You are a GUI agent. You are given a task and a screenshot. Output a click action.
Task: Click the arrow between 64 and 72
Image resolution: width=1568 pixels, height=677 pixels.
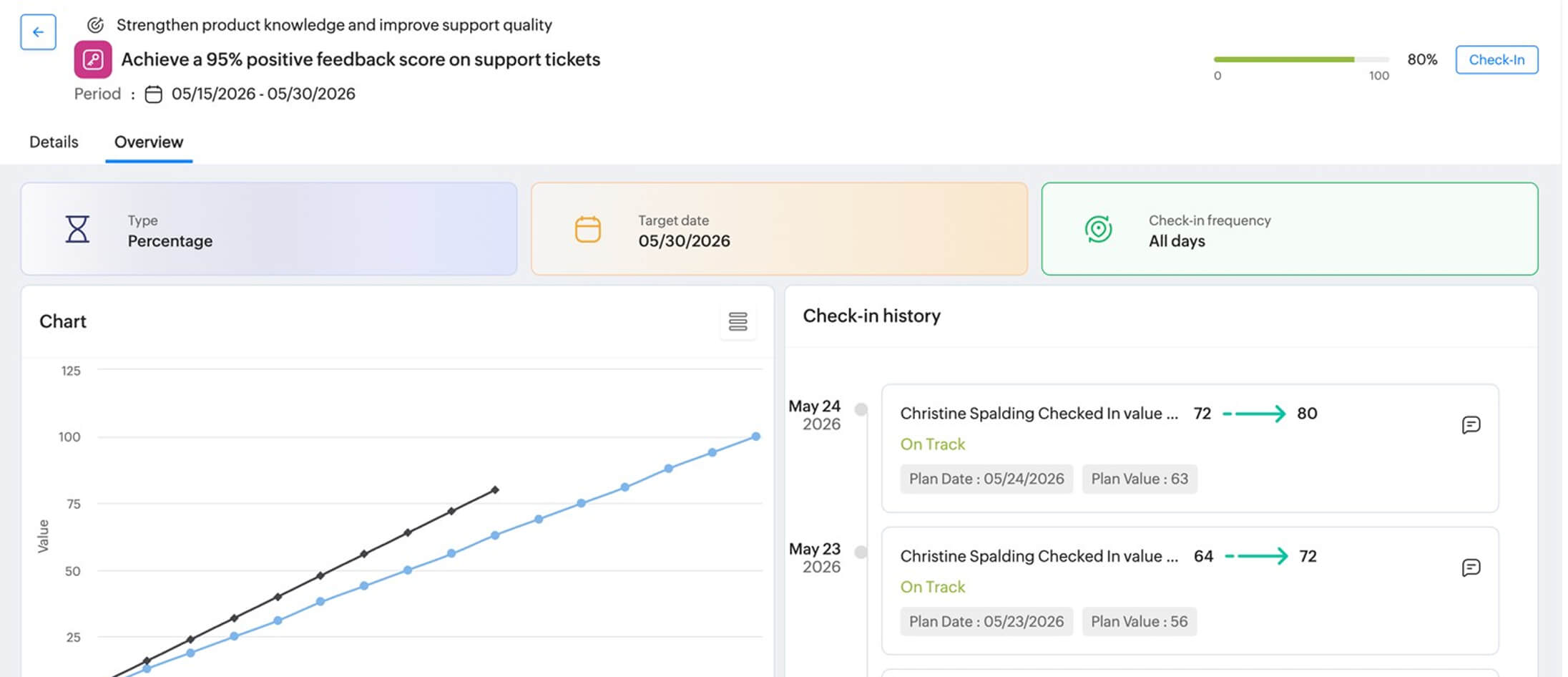pos(1256,556)
